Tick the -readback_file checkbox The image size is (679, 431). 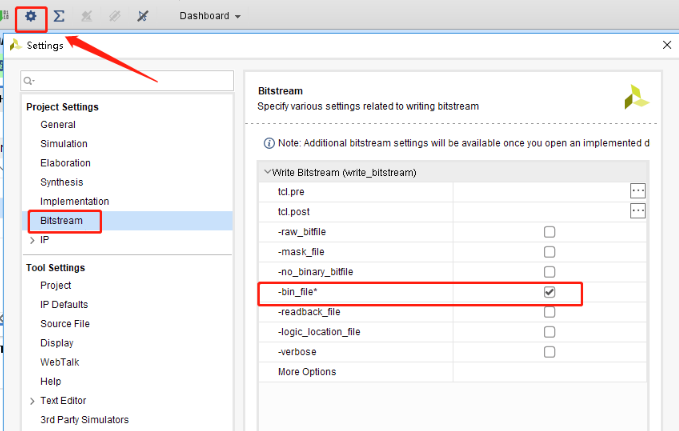(x=549, y=312)
